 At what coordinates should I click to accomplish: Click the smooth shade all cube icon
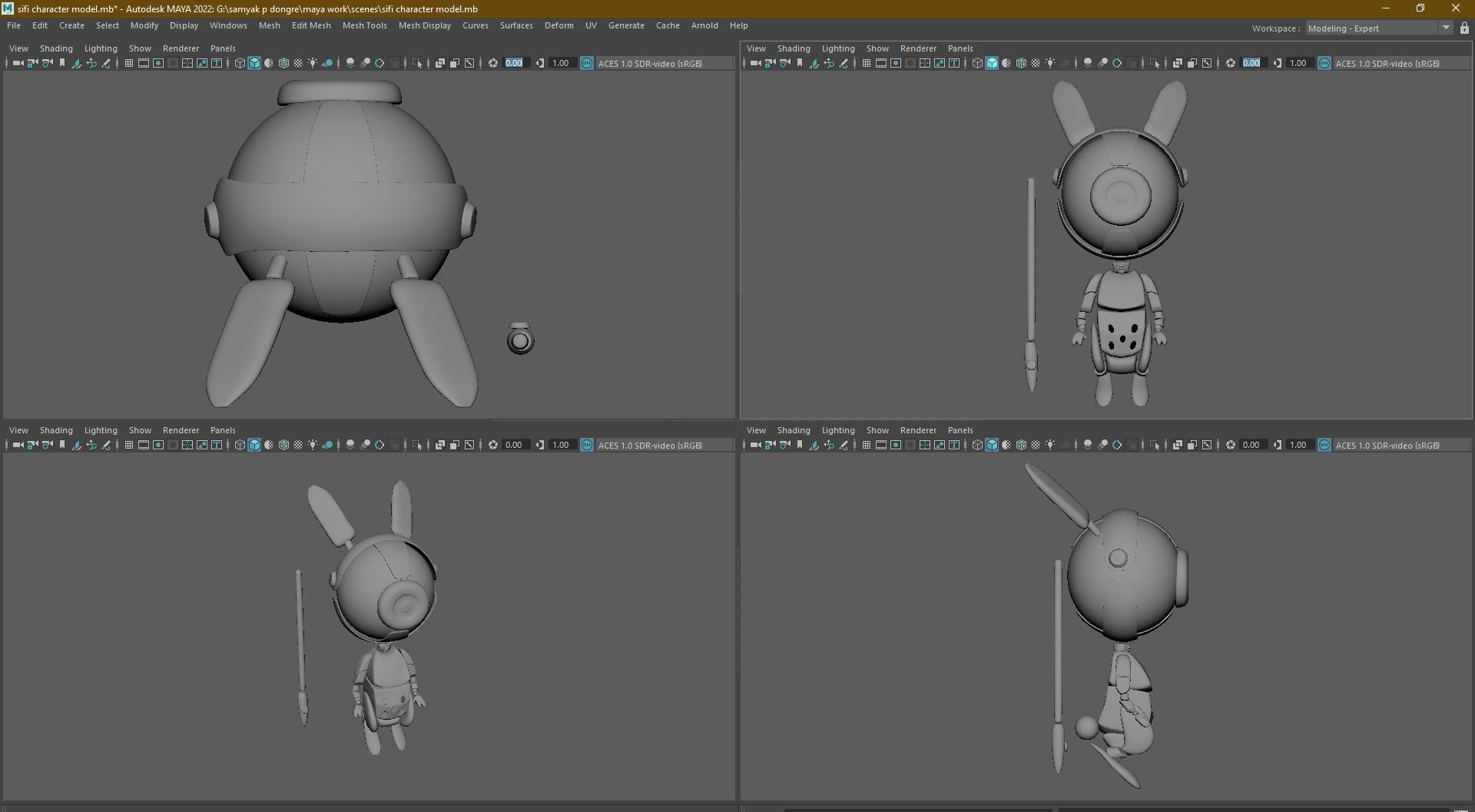(x=256, y=63)
